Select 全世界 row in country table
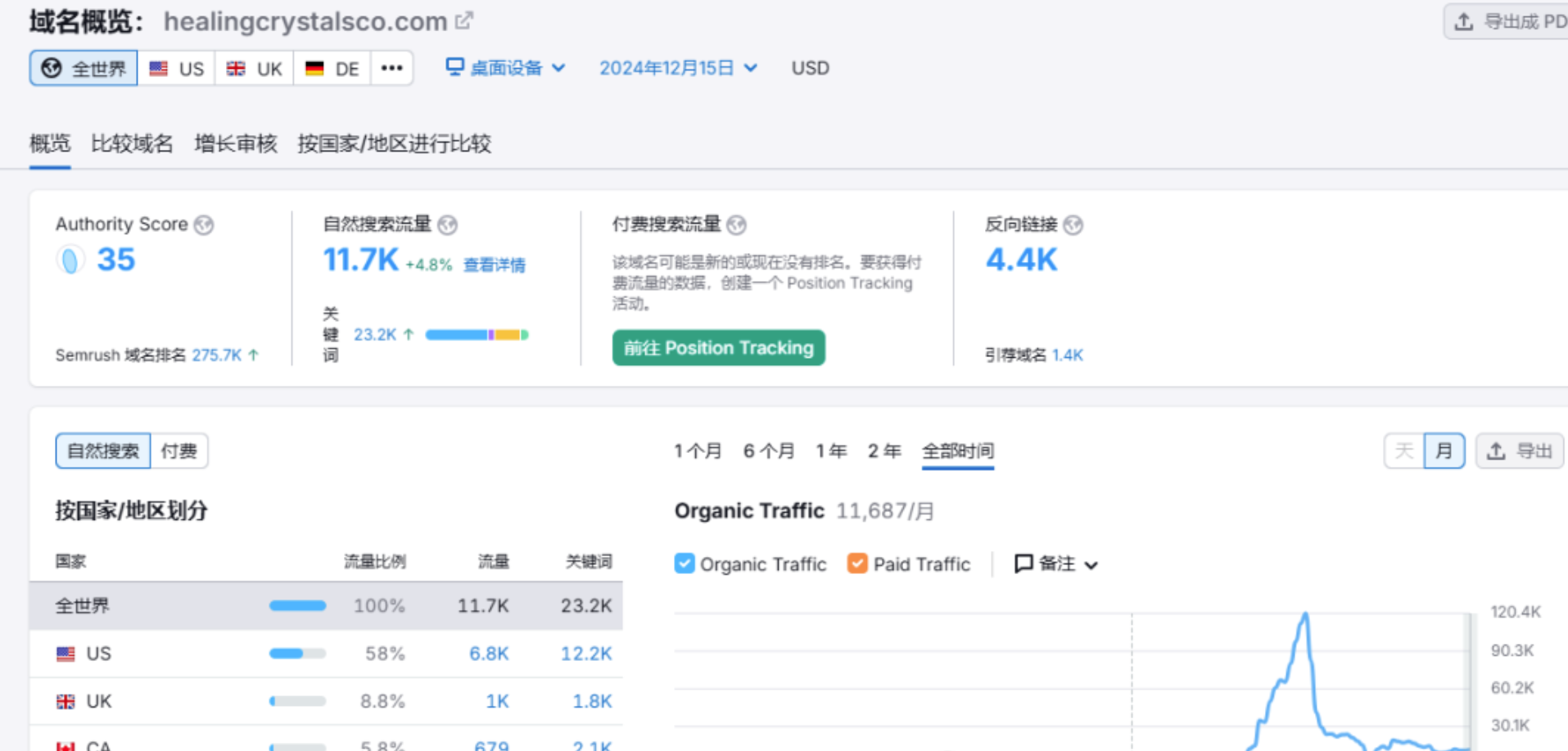 [x=326, y=606]
